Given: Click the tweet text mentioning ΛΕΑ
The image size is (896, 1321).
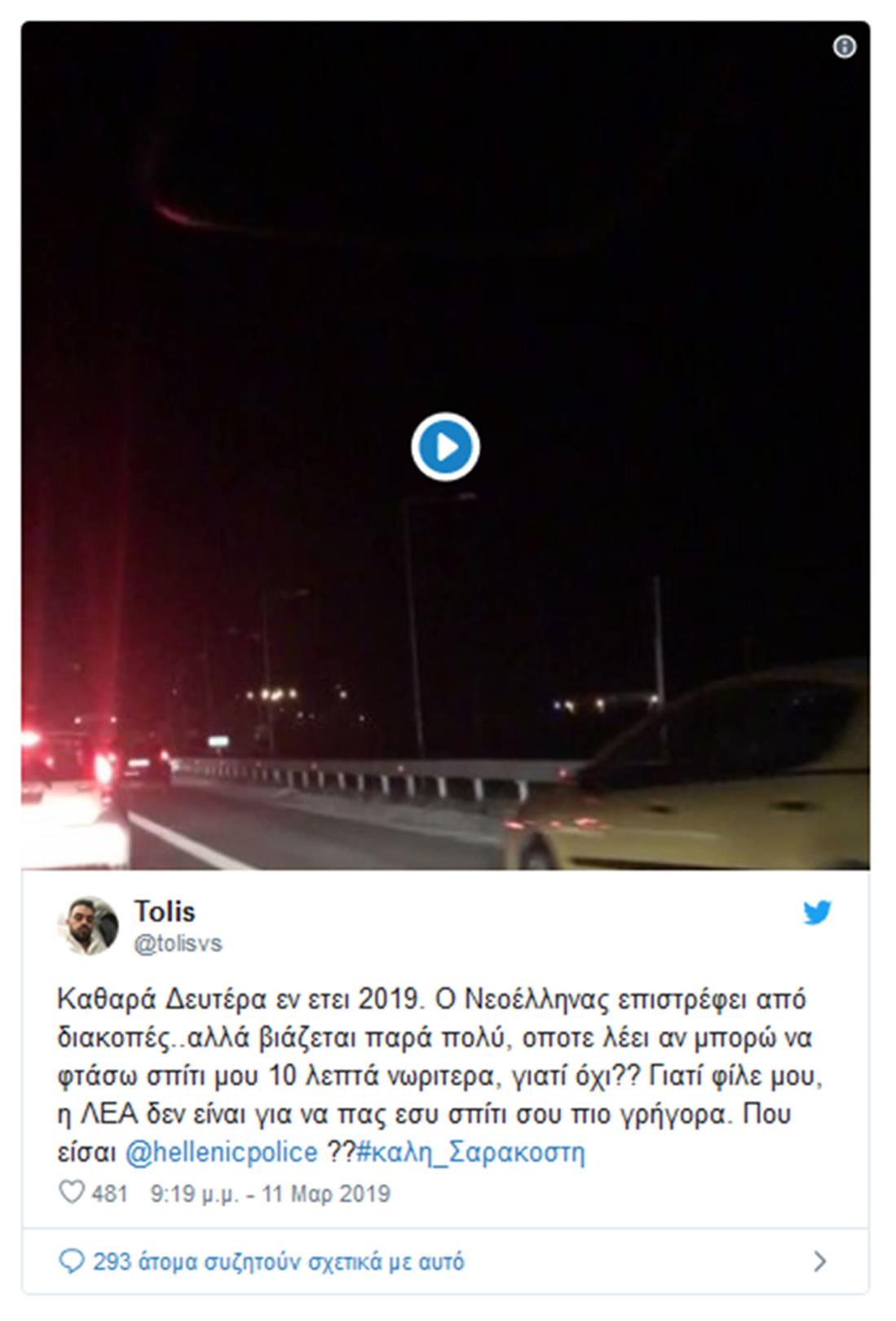Looking at the screenshot, I should pyautogui.click(x=424, y=1114).
